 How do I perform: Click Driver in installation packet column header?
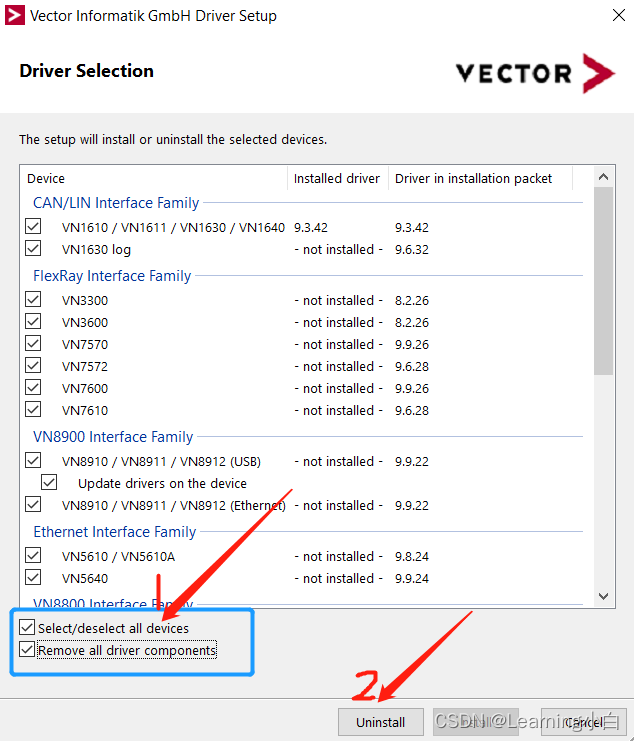click(x=480, y=179)
